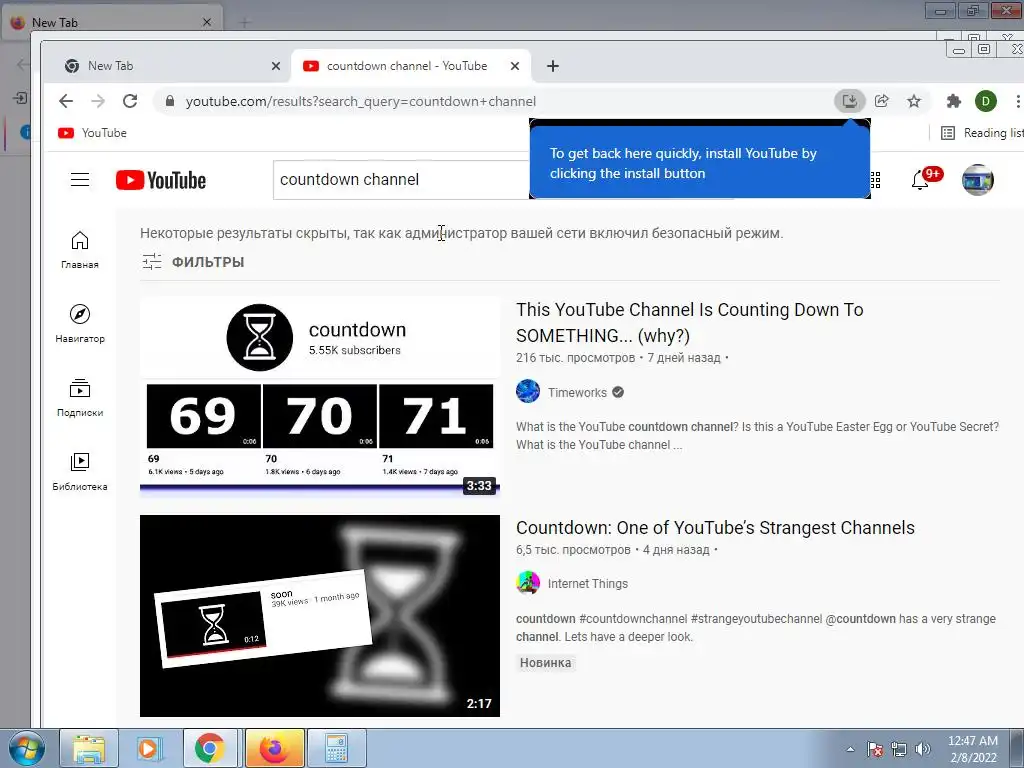Click the Windows Start button
The image size is (1024, 768).
tap(26, 748)
